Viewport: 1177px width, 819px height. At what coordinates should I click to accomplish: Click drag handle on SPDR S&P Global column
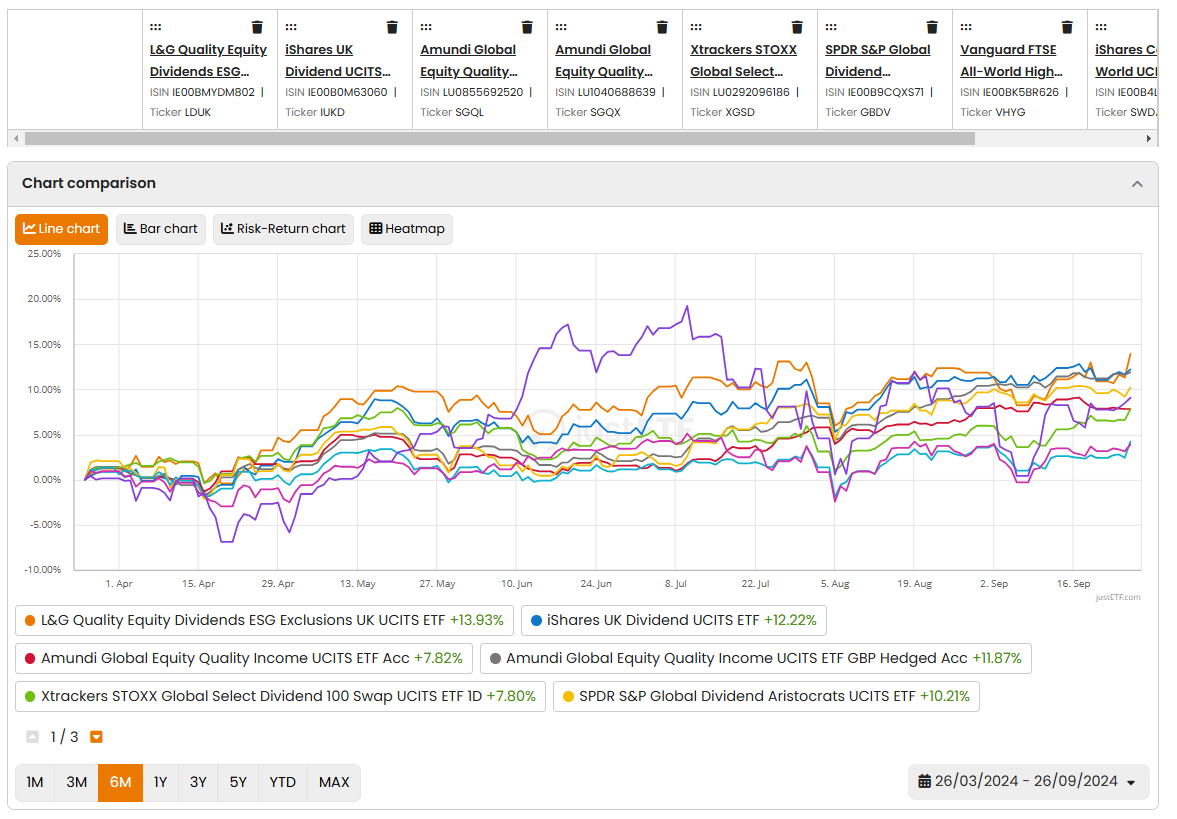(x=831, y=27)
